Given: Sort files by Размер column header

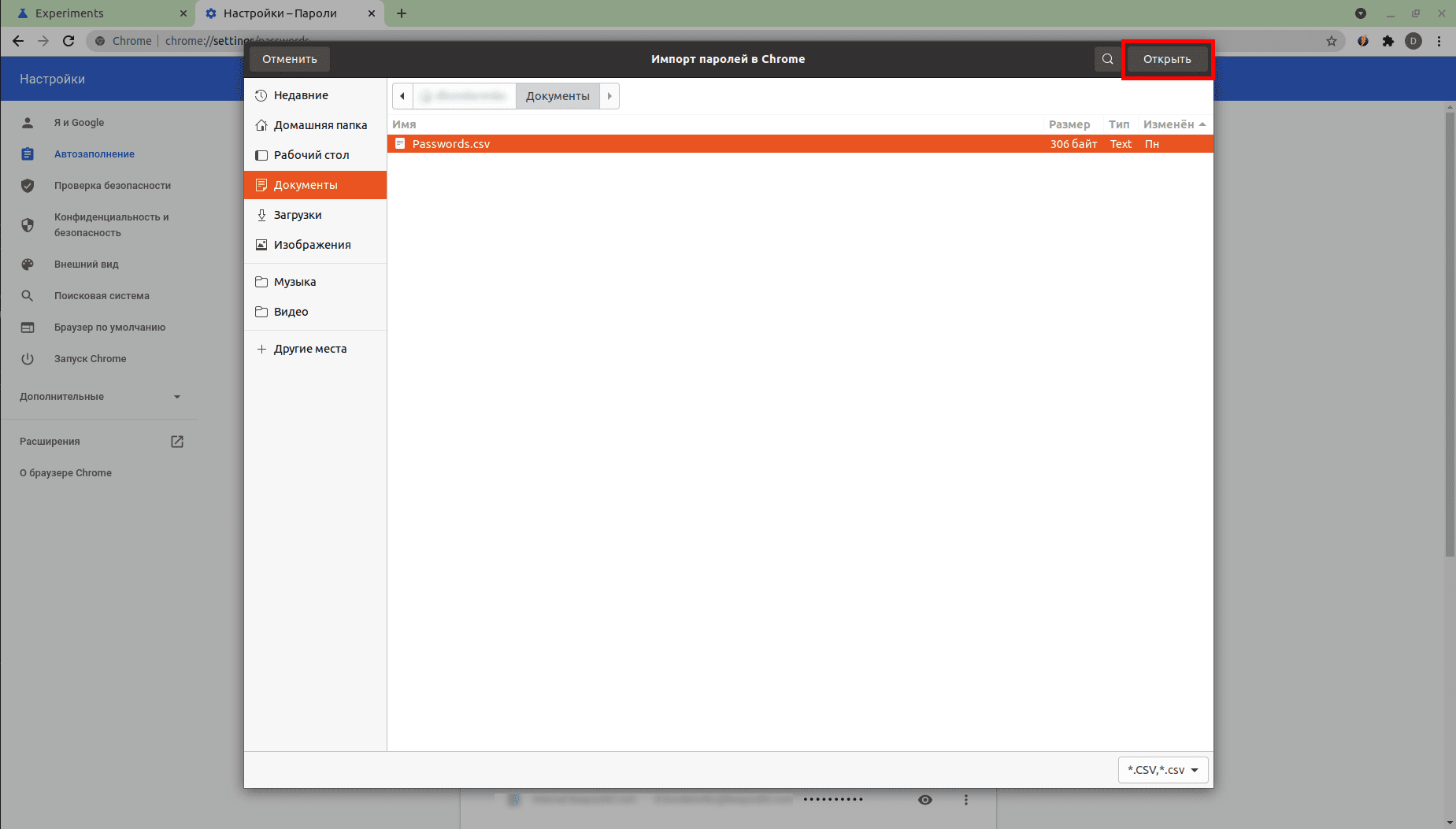Looking at the screenshot, I should (1069, 124).
